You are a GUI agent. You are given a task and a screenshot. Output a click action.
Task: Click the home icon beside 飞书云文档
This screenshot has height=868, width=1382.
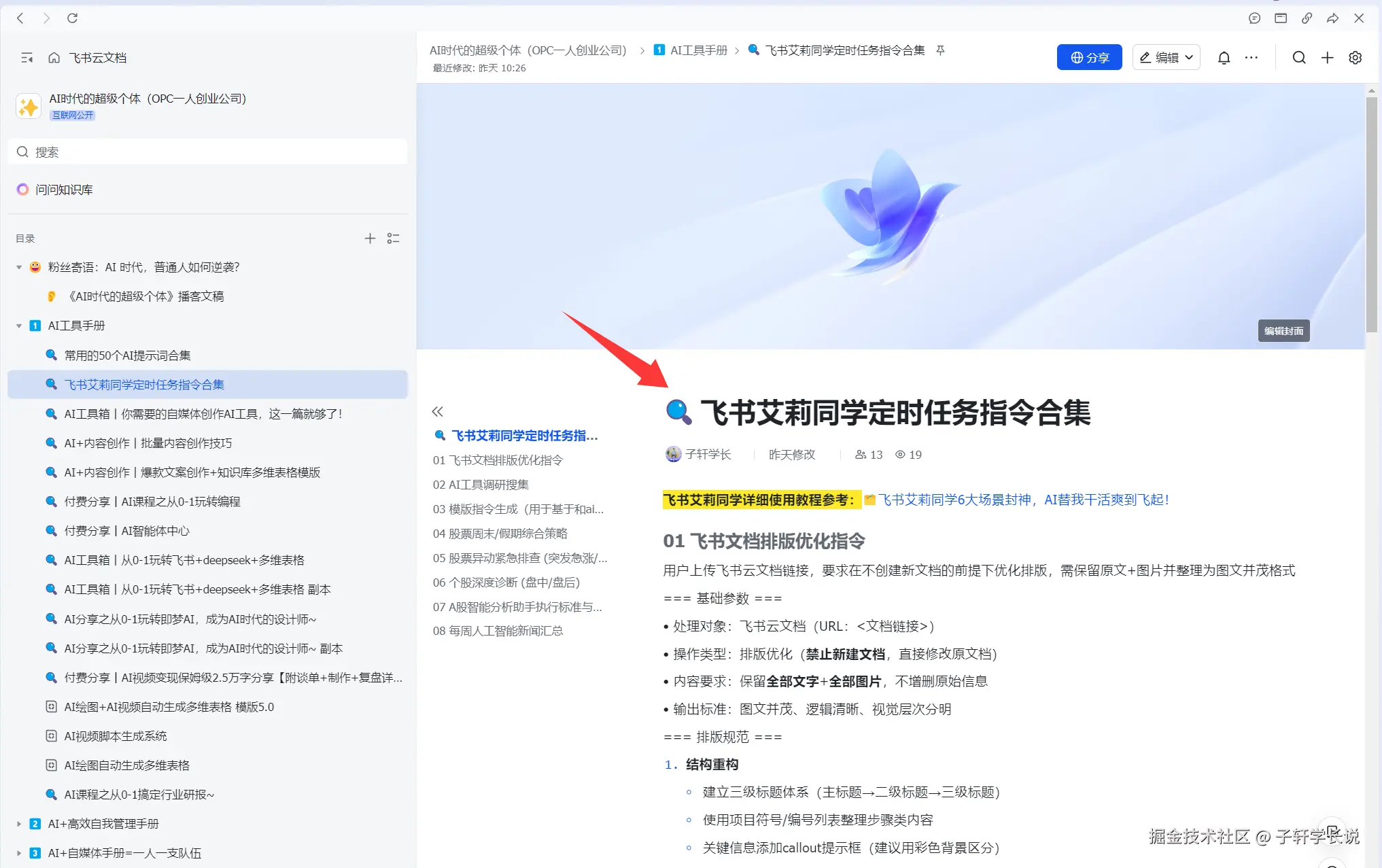(x=54, y=58)
